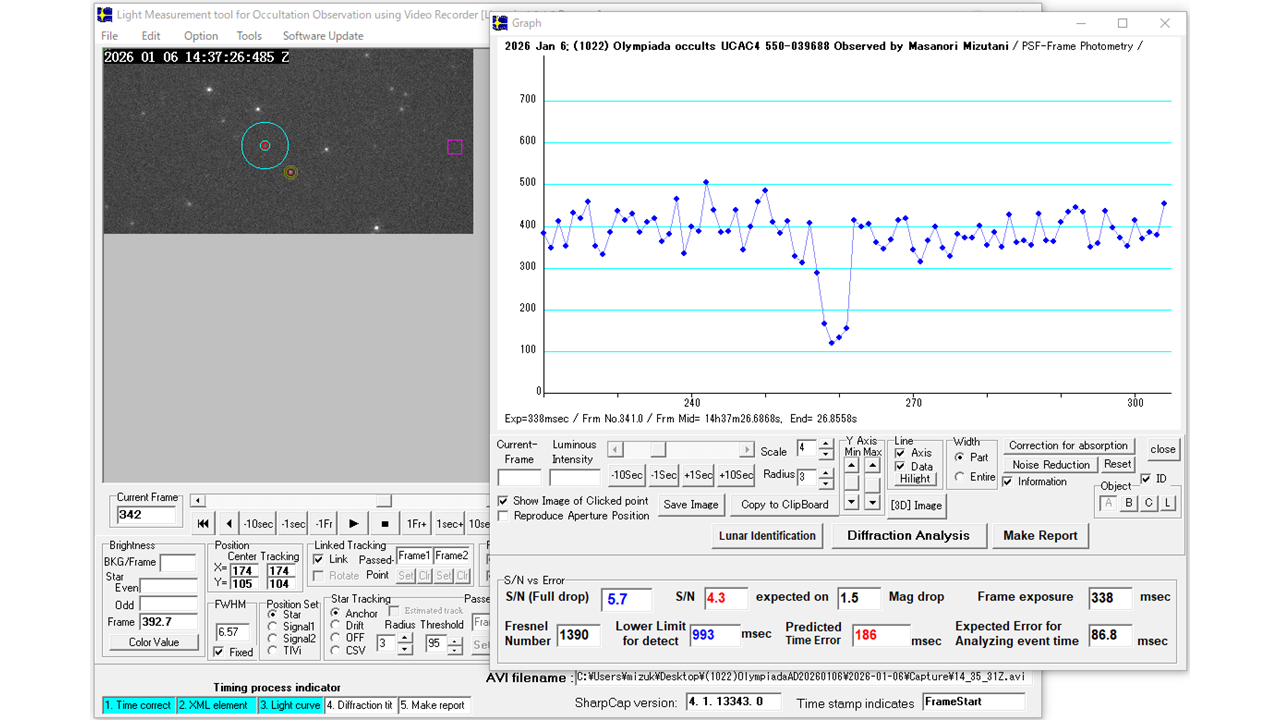Select object B in the Object group
The height and width of the screenshot is (720, 1280).
coord(1129,503)
